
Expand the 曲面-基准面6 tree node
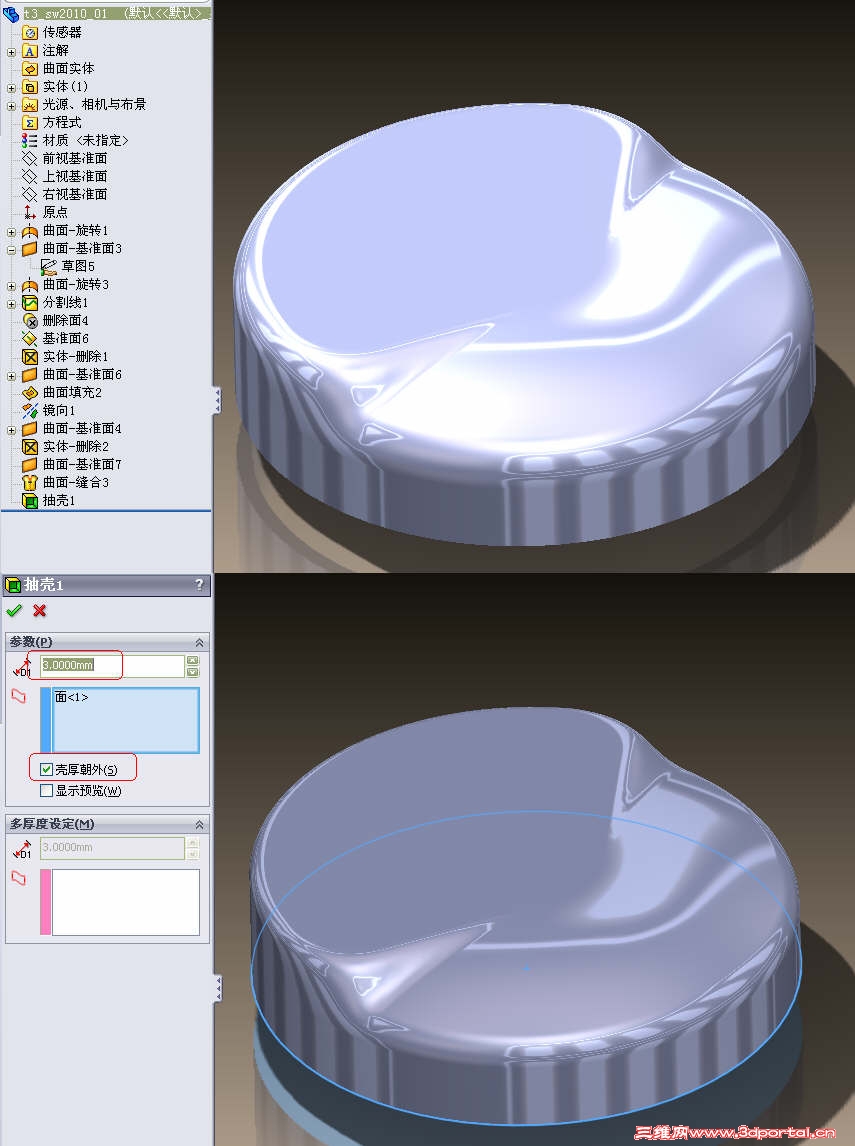(11, 376)
